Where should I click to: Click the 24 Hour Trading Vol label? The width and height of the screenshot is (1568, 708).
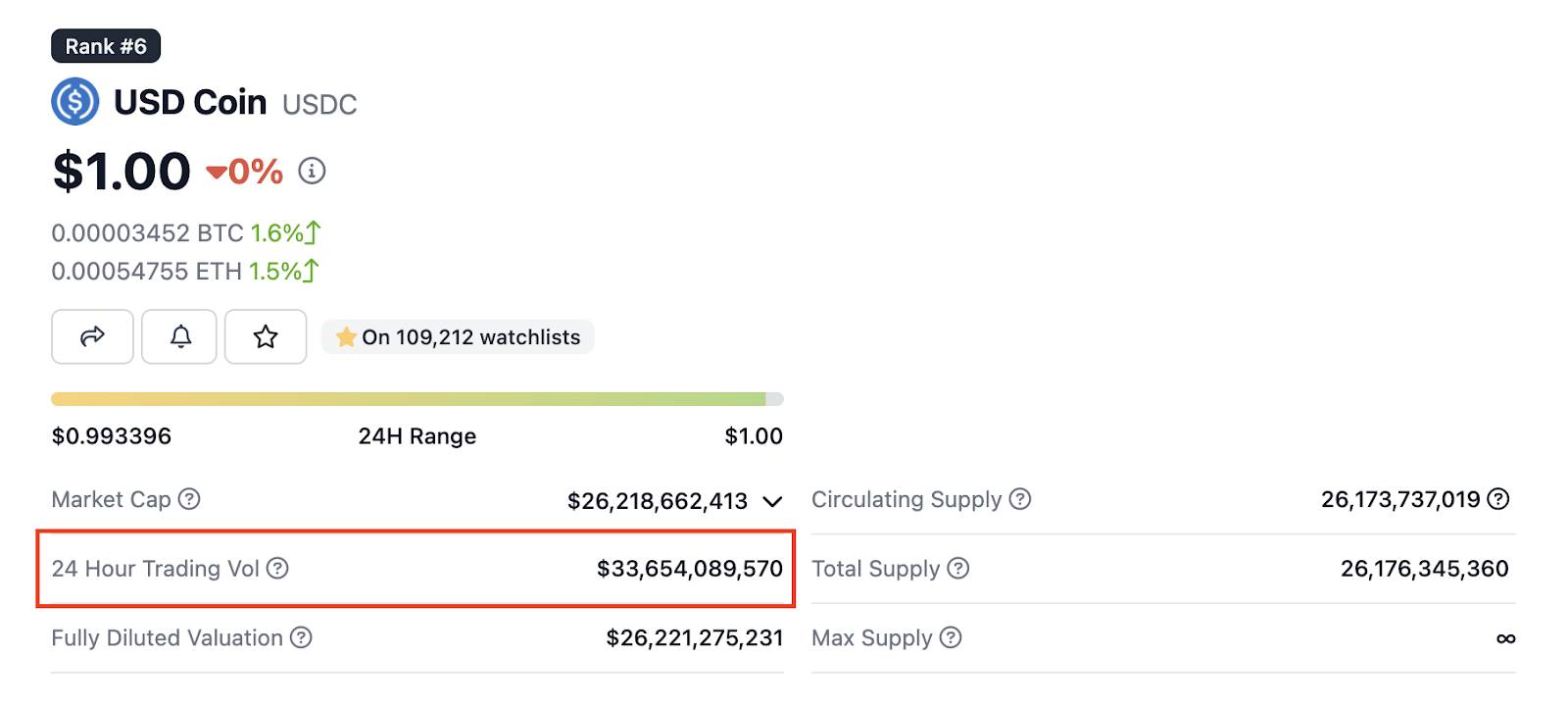point(155,569)
